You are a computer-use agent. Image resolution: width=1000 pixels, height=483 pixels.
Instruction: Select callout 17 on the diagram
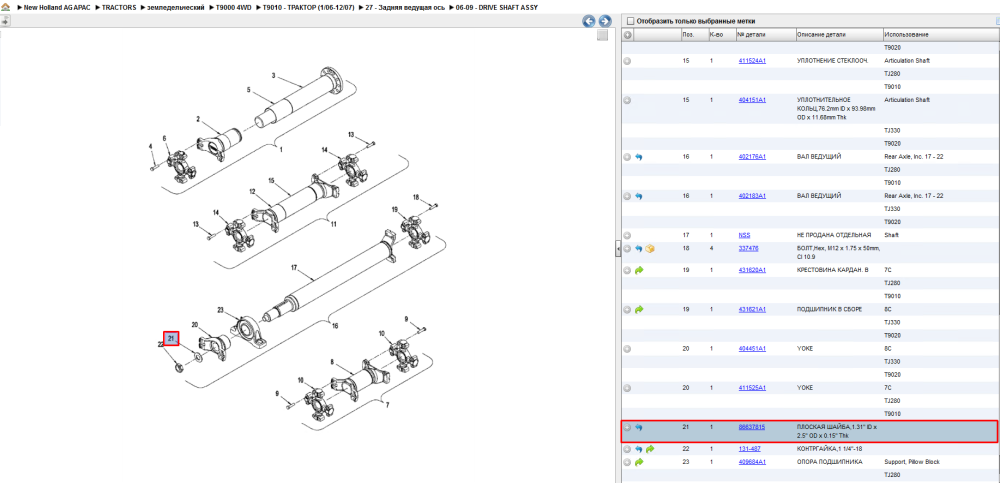pos(294,268)
